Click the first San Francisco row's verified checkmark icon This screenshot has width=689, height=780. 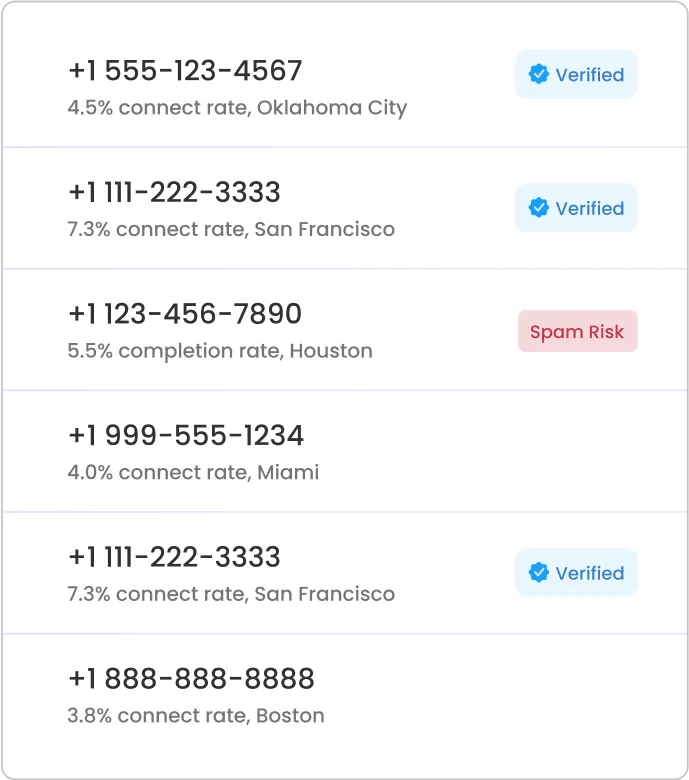click(538, 207)
